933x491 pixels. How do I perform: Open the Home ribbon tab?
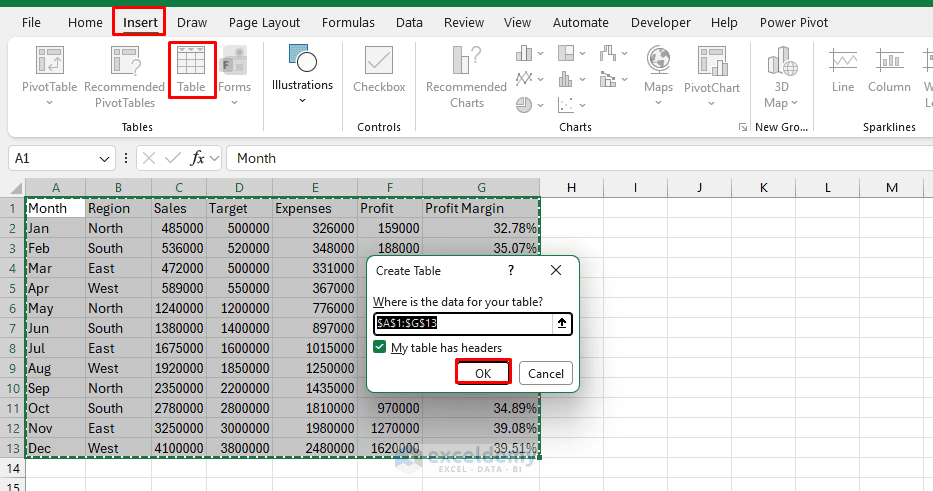click(x=85, y=23)
